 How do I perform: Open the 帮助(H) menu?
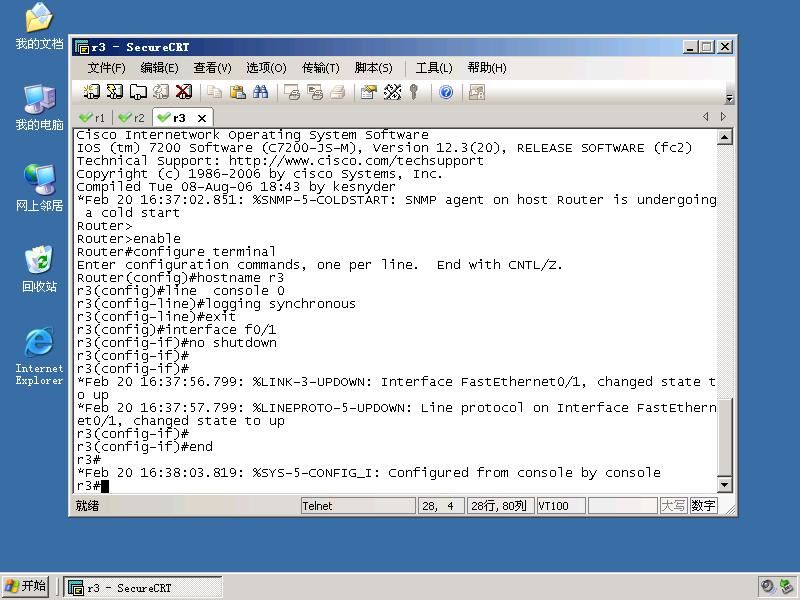[487, 68]
